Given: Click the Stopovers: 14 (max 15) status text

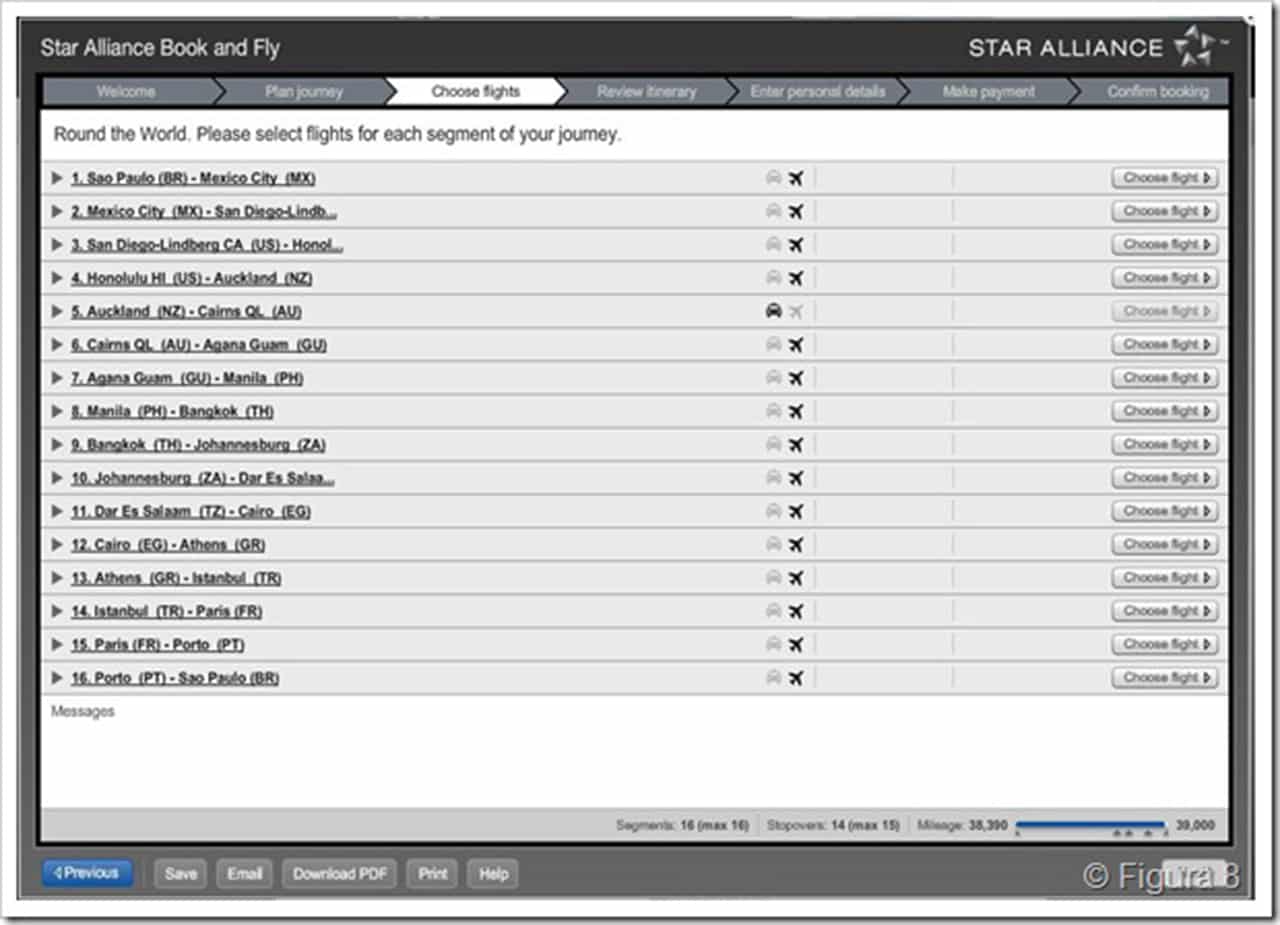Looking at the screenshot, I should click(x=833, y=826).
